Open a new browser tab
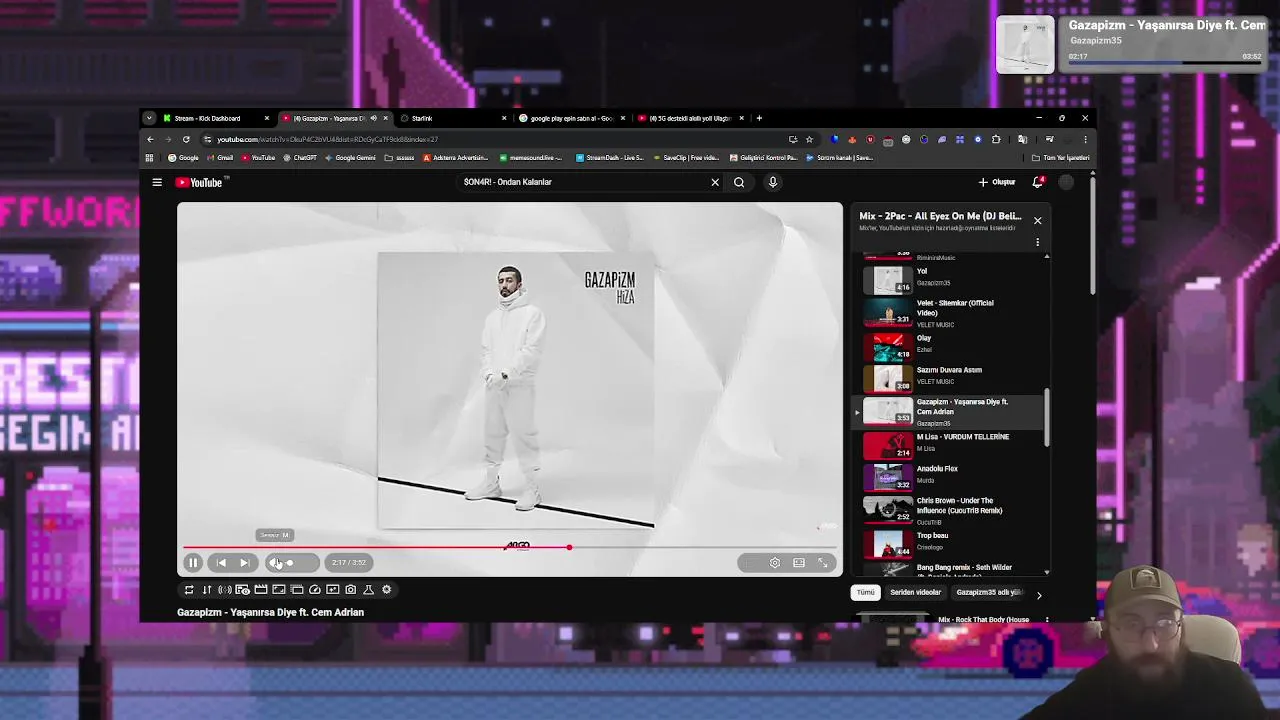Viewport: 1280px width, 720px height. pyautogui.click(x=759, y=118)
